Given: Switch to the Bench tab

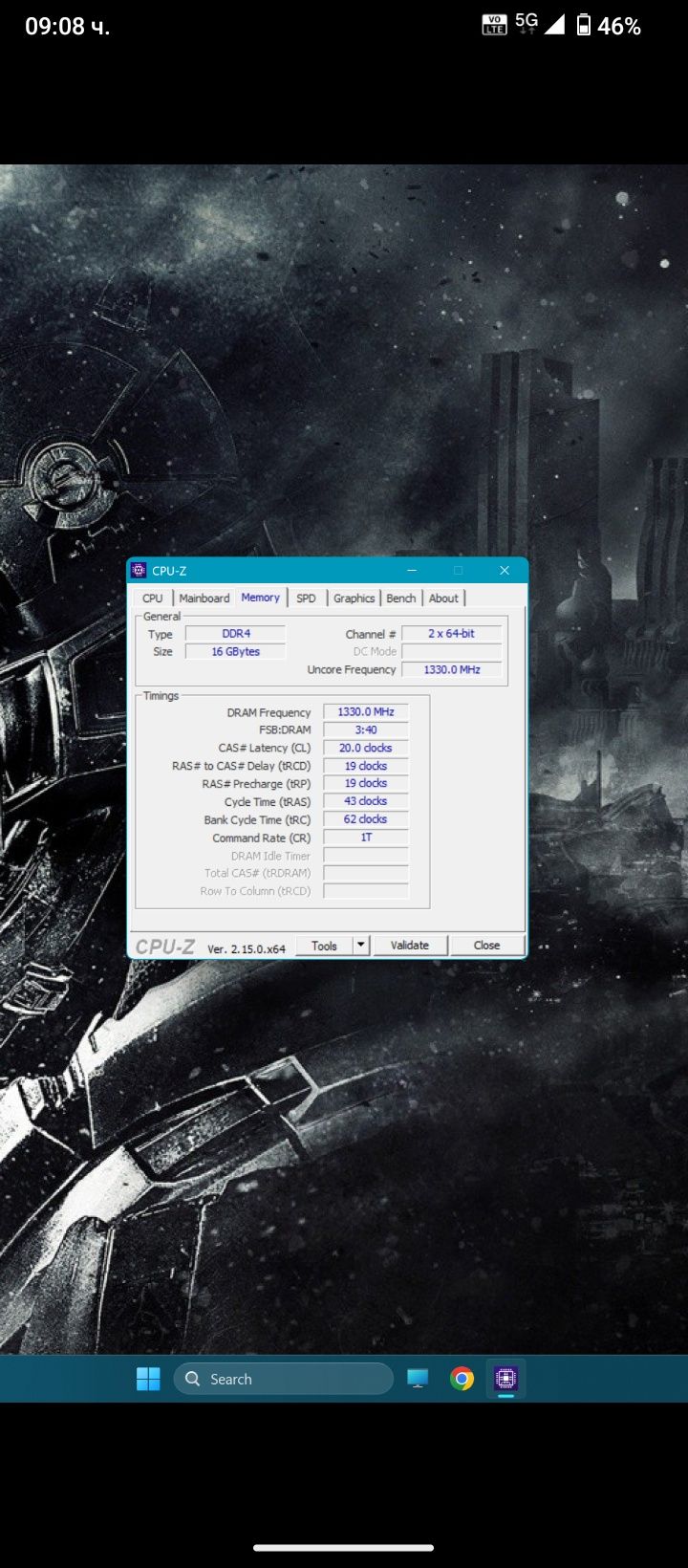Looking at the screenshot, I should coord(401,599).
